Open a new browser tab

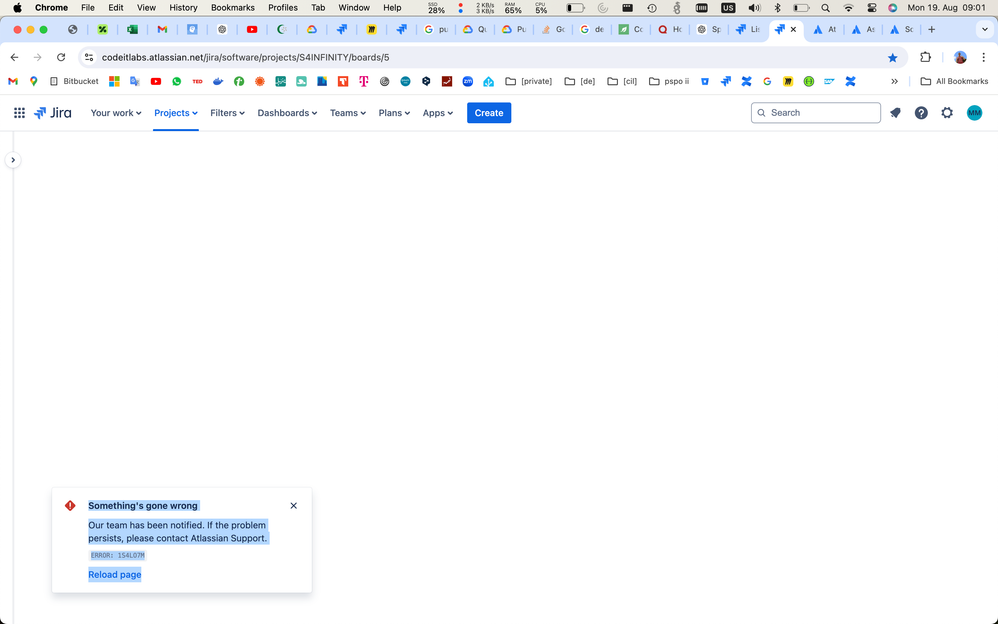pyautogui.click(x=931, y=29)
